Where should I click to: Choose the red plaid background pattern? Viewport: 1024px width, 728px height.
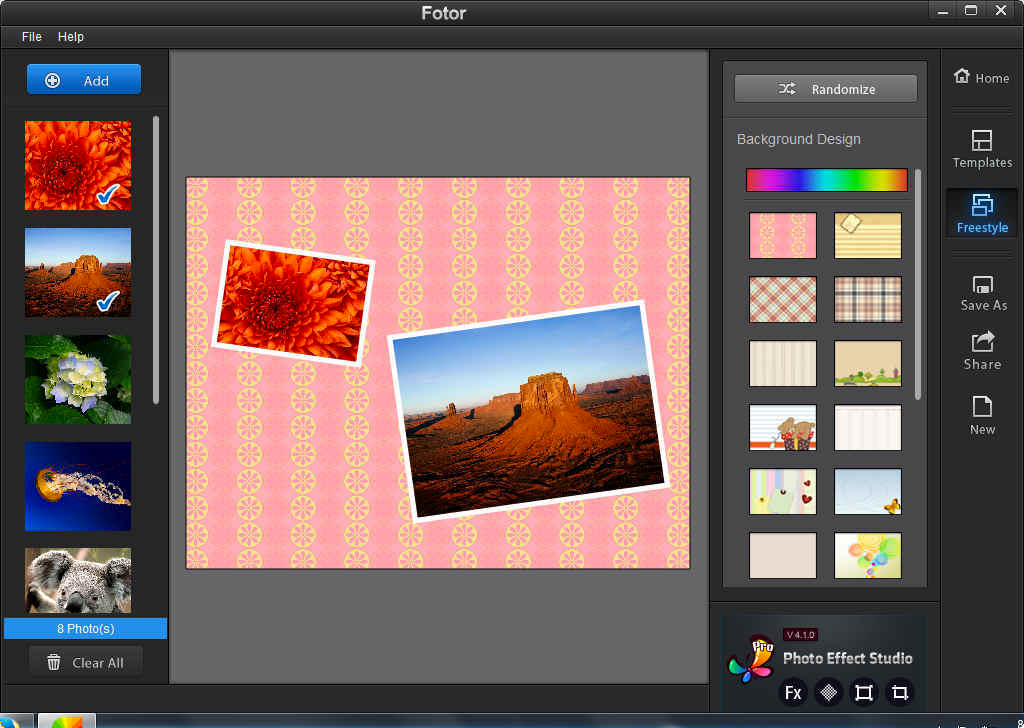[x=783, y=299]
